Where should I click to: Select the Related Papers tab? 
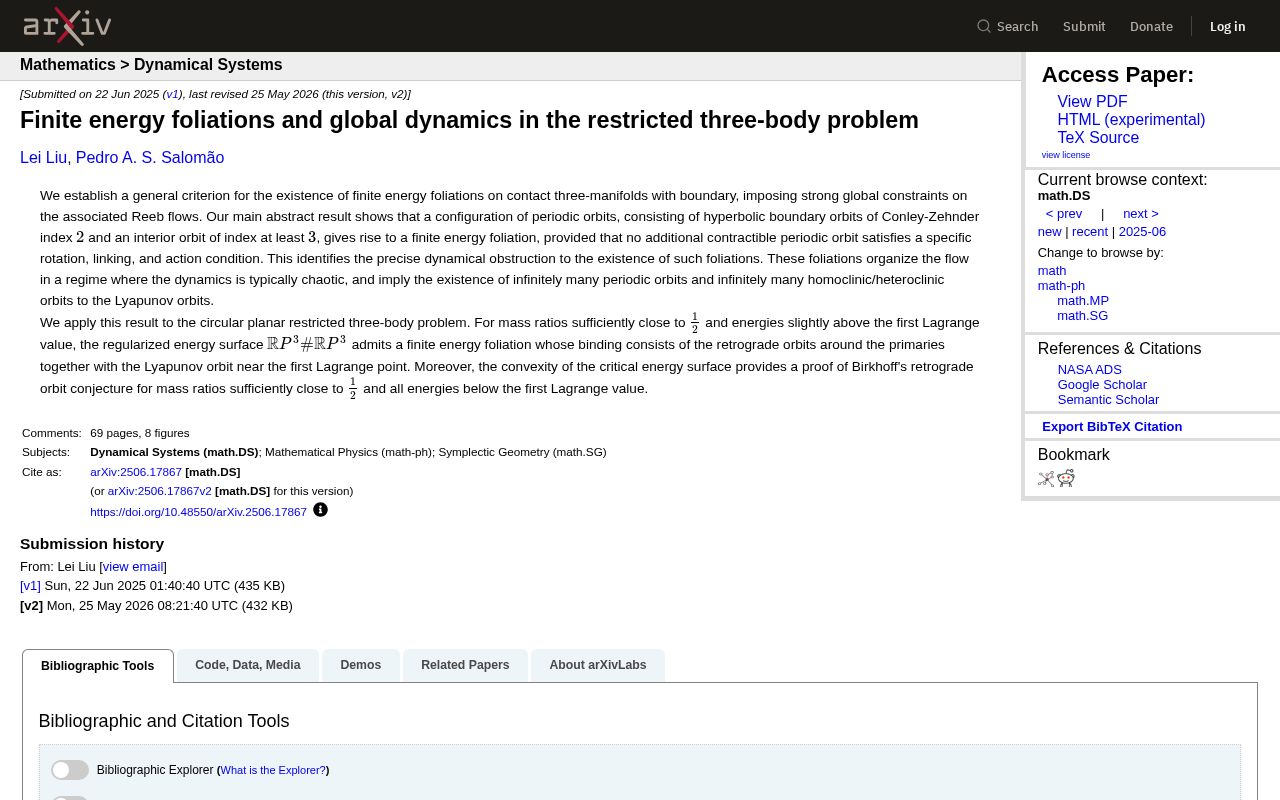pos(465,665)
